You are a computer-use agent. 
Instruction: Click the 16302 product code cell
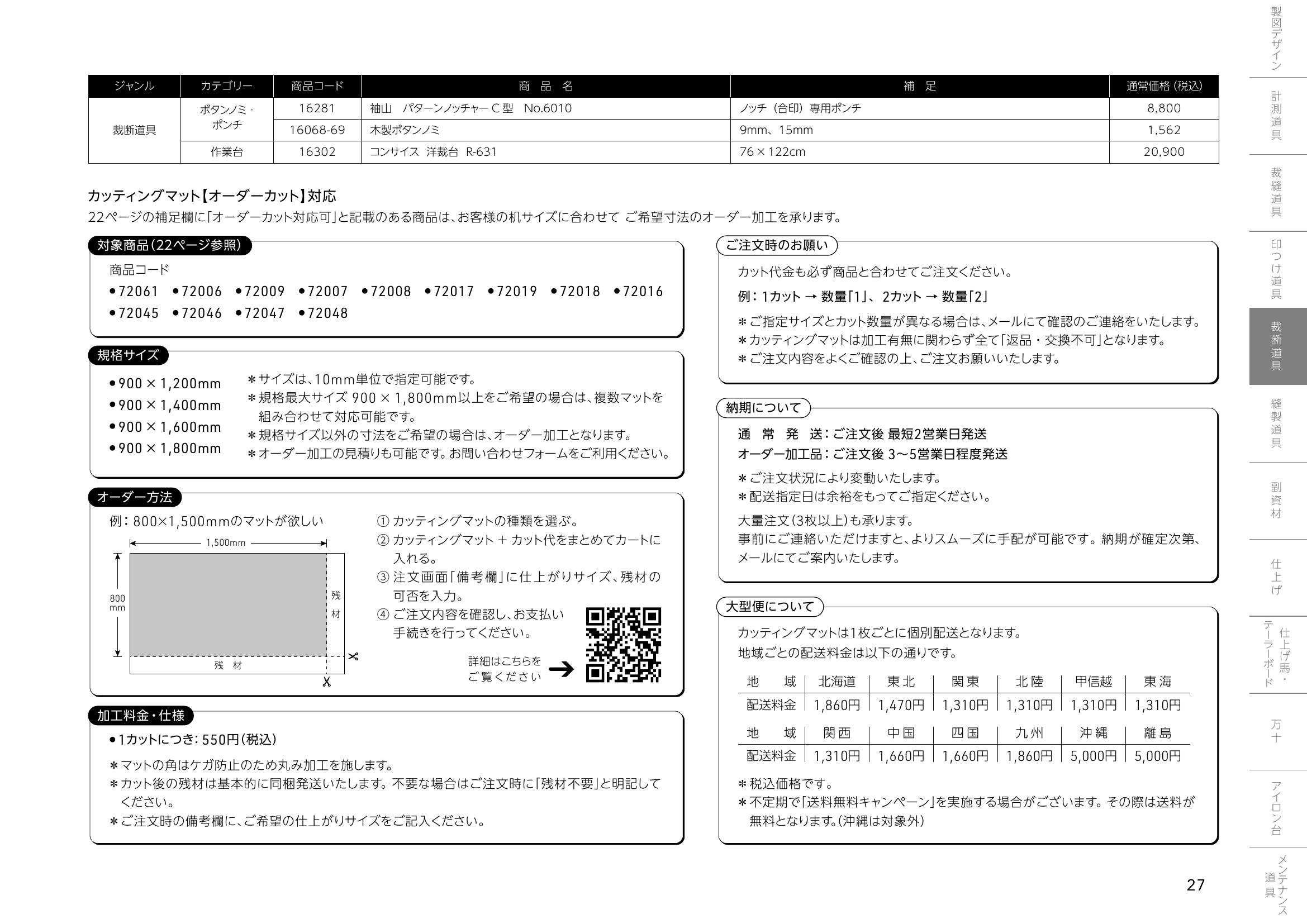317,152
